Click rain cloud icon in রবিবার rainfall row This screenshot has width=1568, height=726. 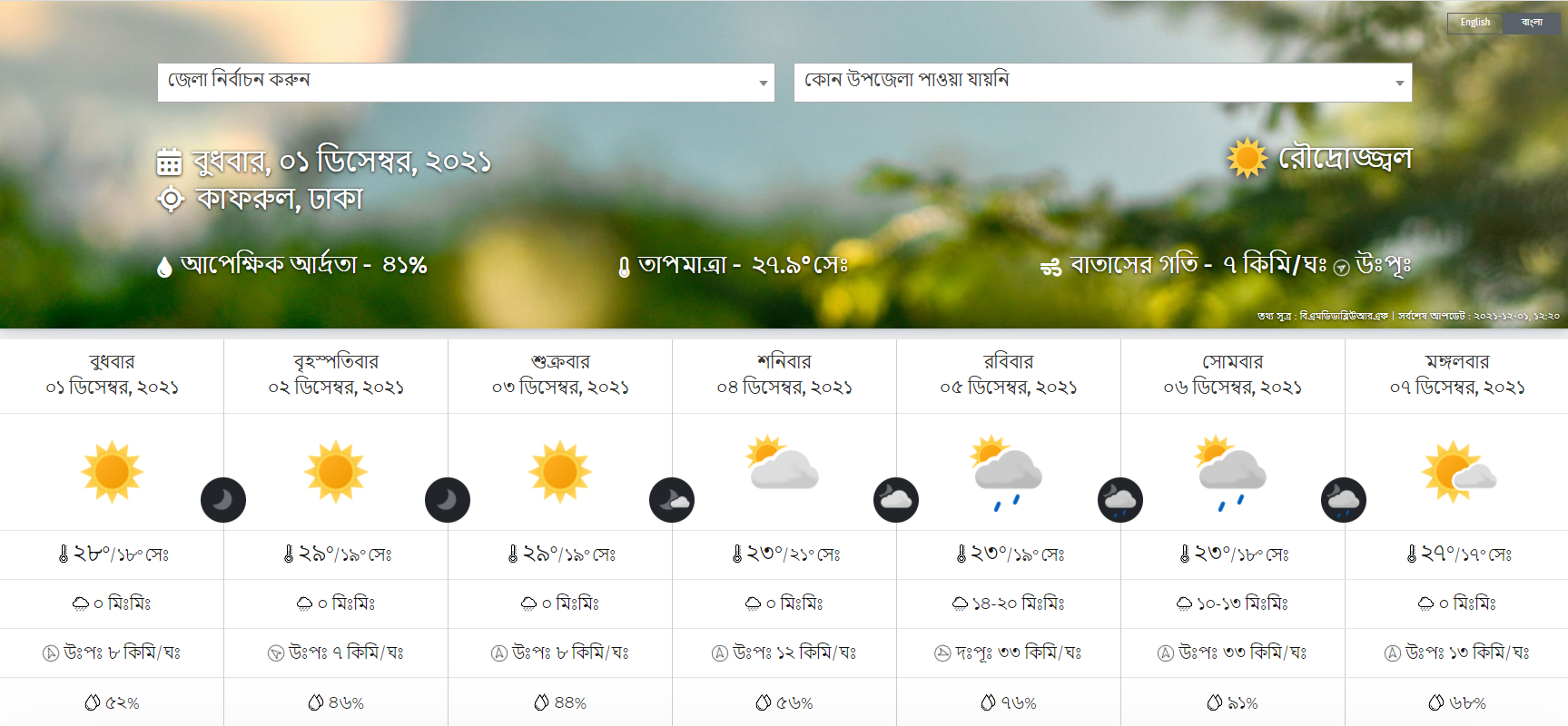[x=960, y=603]
